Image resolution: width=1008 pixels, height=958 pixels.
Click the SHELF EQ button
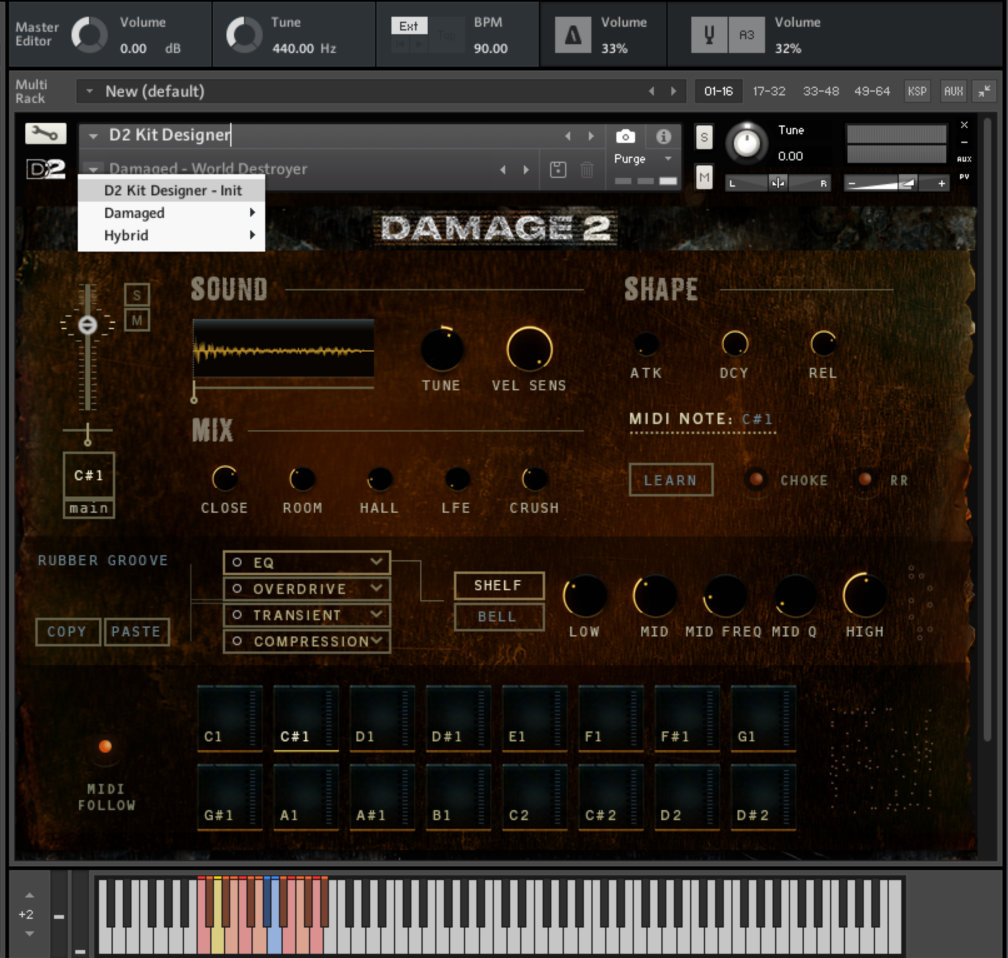[x=498, y=586]
